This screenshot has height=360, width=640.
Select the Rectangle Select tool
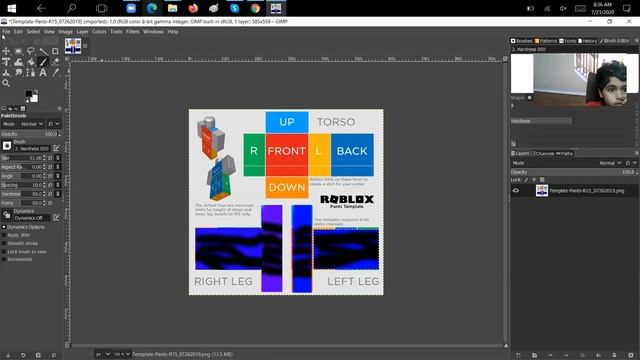coord(18,51)
